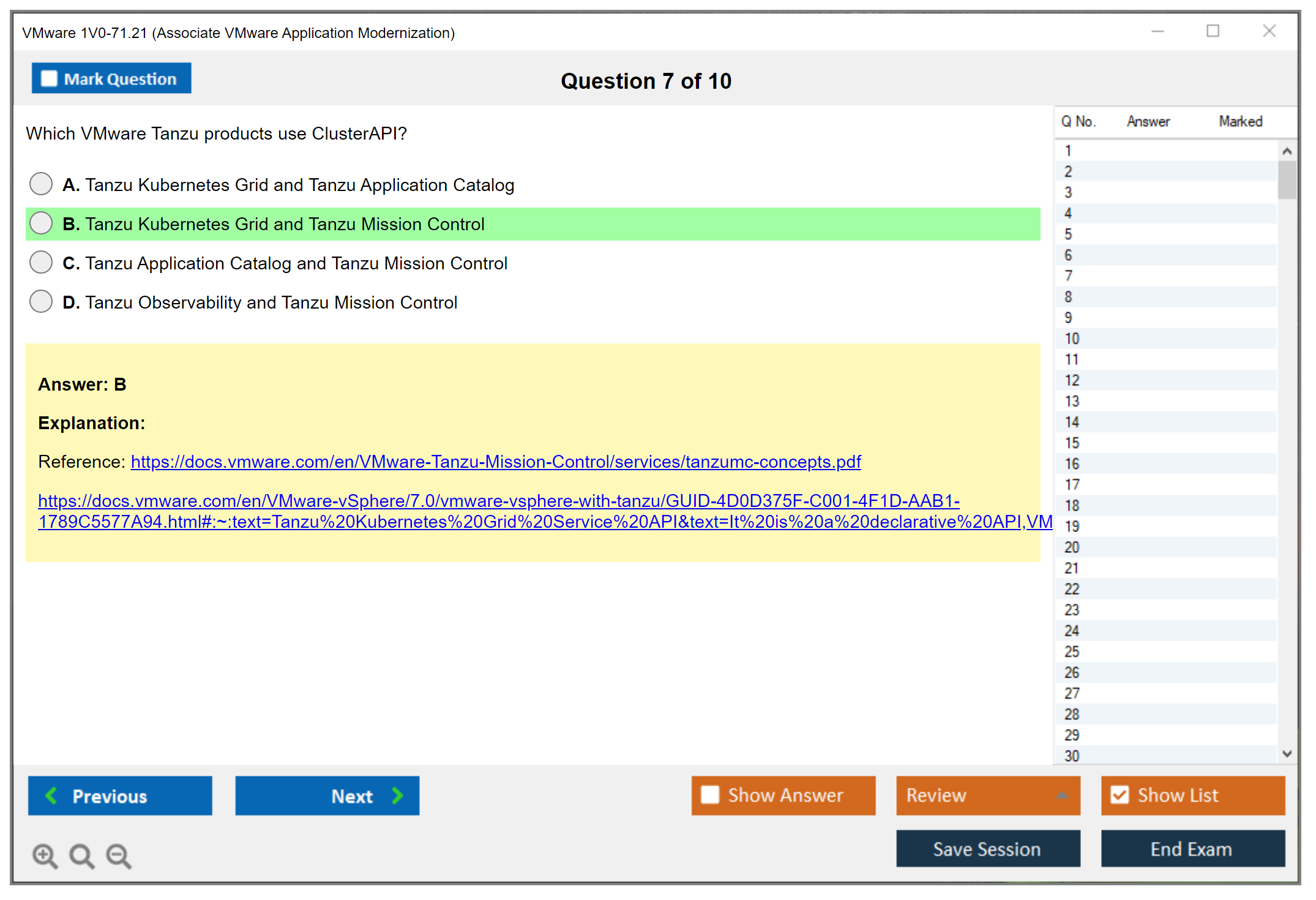Select option D Tanzu Observability answer
This screenshot has width=1316, height=900.
pyautogui.click(x=41, y=301)
